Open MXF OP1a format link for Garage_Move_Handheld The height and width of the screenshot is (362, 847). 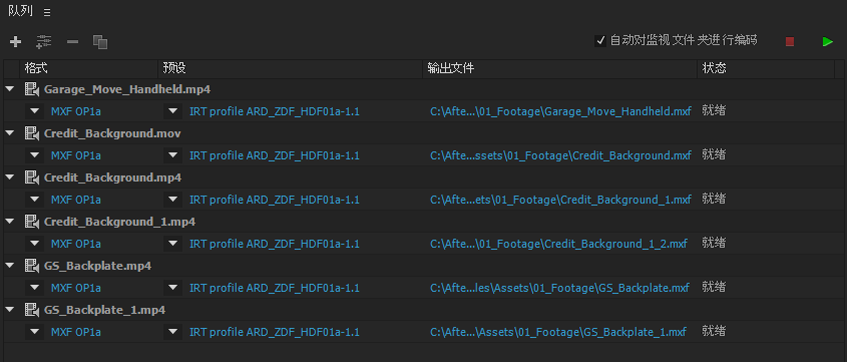[x=76, y=111]
